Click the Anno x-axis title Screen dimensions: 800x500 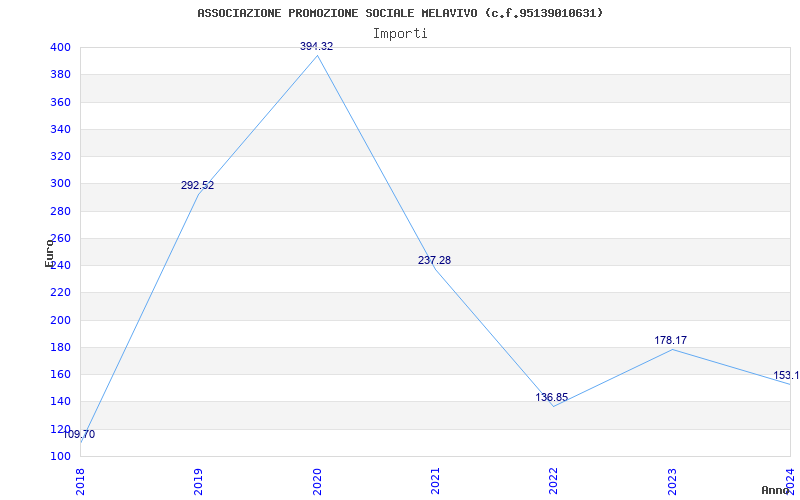coord(776,490)
